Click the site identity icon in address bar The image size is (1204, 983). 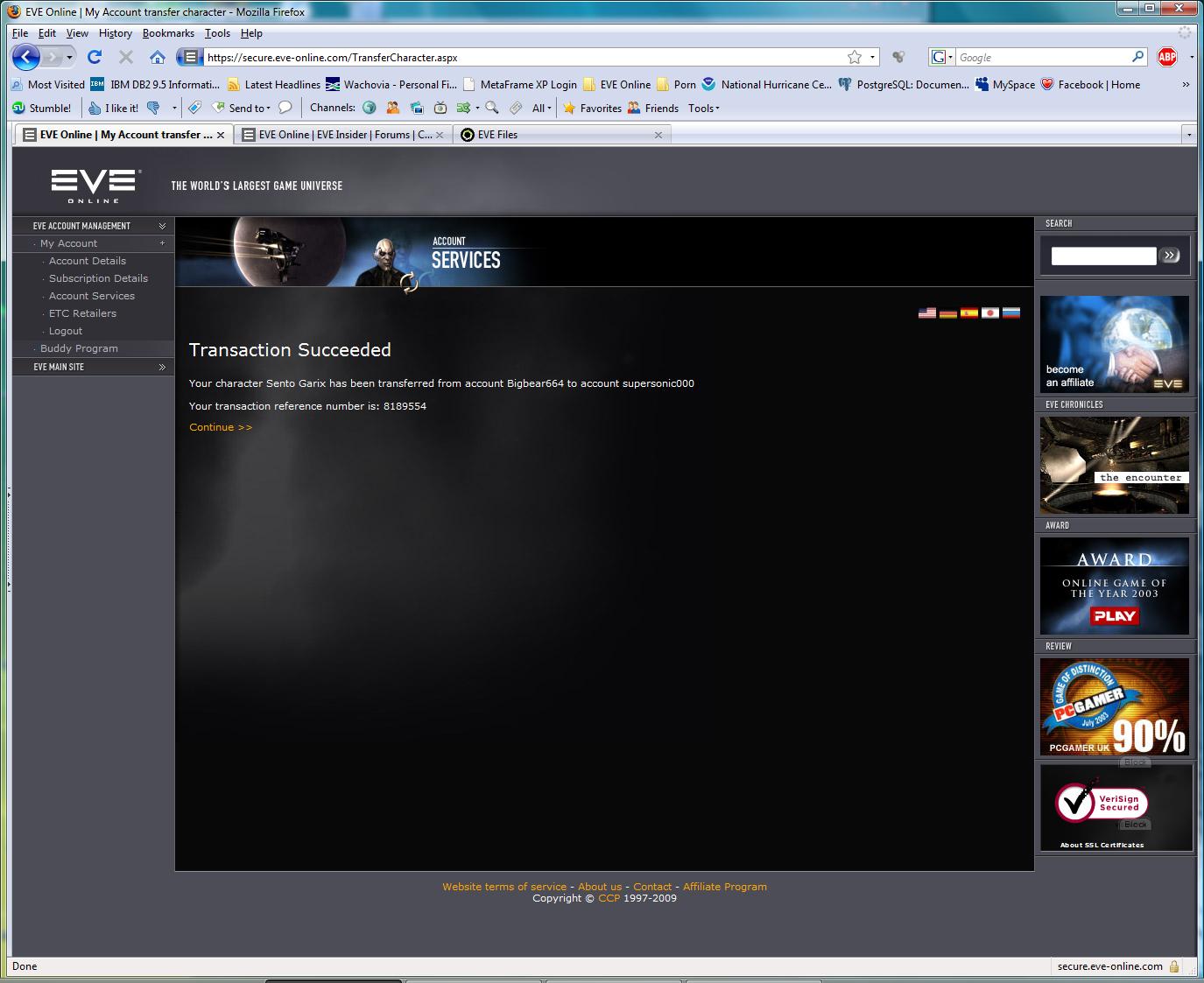[189, 58]
